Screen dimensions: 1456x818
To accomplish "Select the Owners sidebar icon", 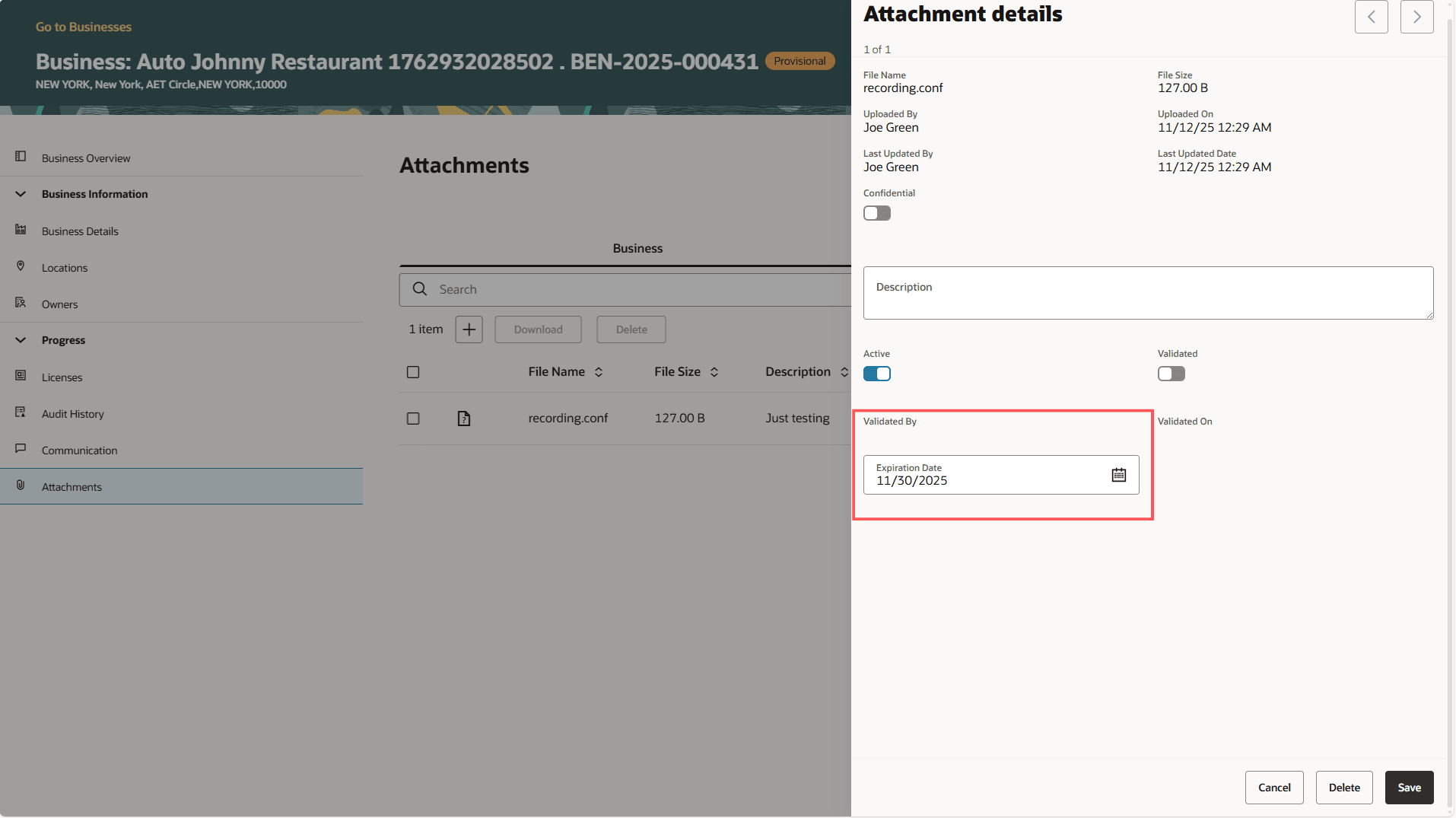I will (x=20, y=303).
